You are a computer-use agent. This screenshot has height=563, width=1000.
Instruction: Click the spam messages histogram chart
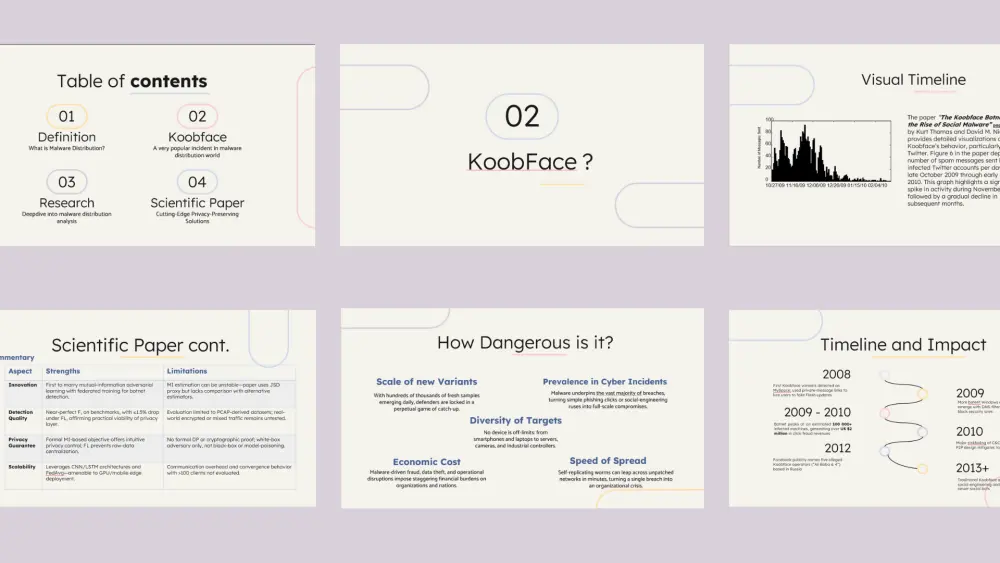(825, 152)
